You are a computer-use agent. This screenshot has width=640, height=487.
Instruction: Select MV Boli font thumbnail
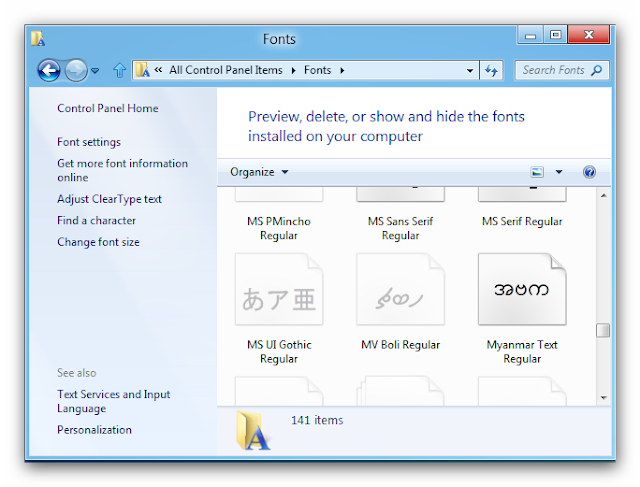pos(400,289)
